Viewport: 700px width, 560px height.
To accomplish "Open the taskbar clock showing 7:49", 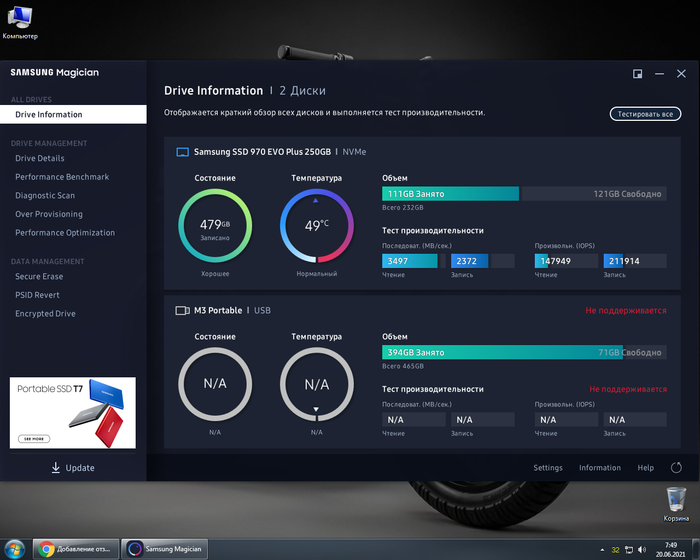I will click(670, 550).
